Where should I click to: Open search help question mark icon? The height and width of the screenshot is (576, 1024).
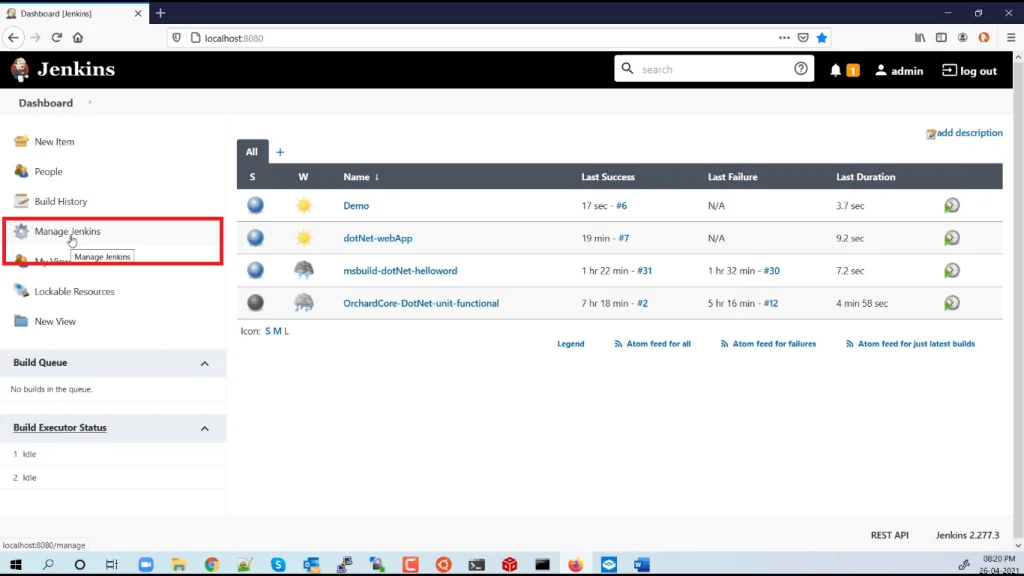click(801, 69)
